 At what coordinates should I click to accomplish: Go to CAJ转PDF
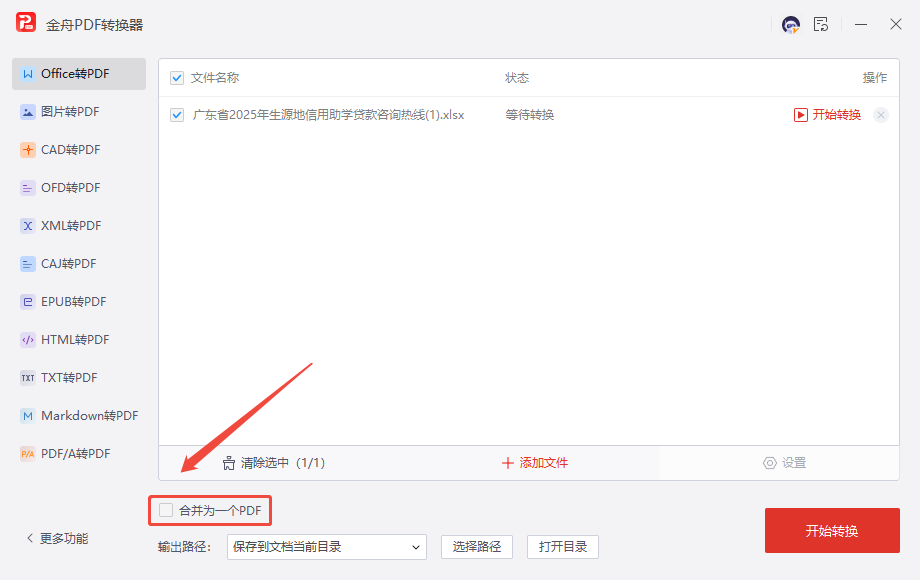pos(79,264)
